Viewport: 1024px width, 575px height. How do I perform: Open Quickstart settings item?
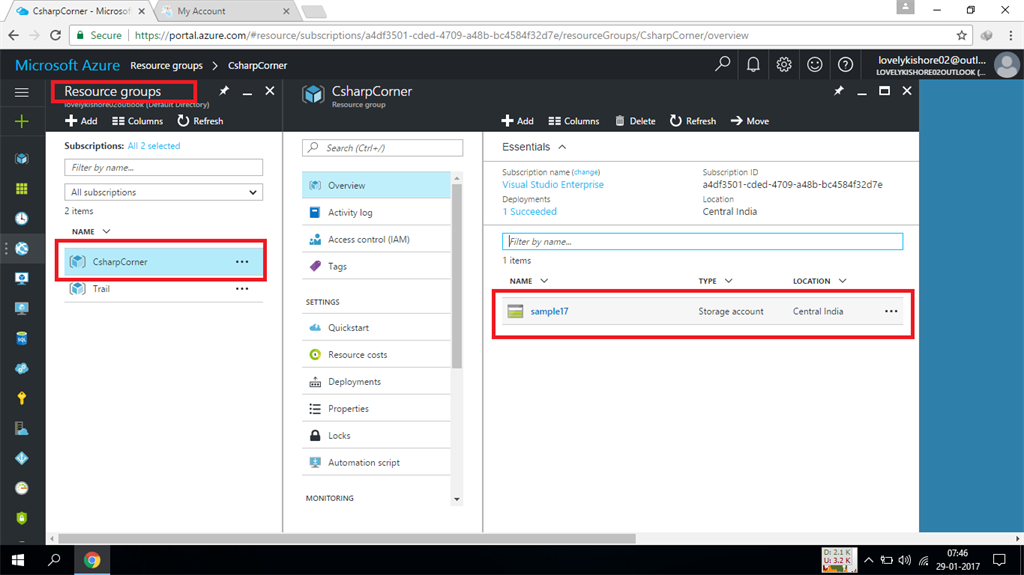pos(376,327)
